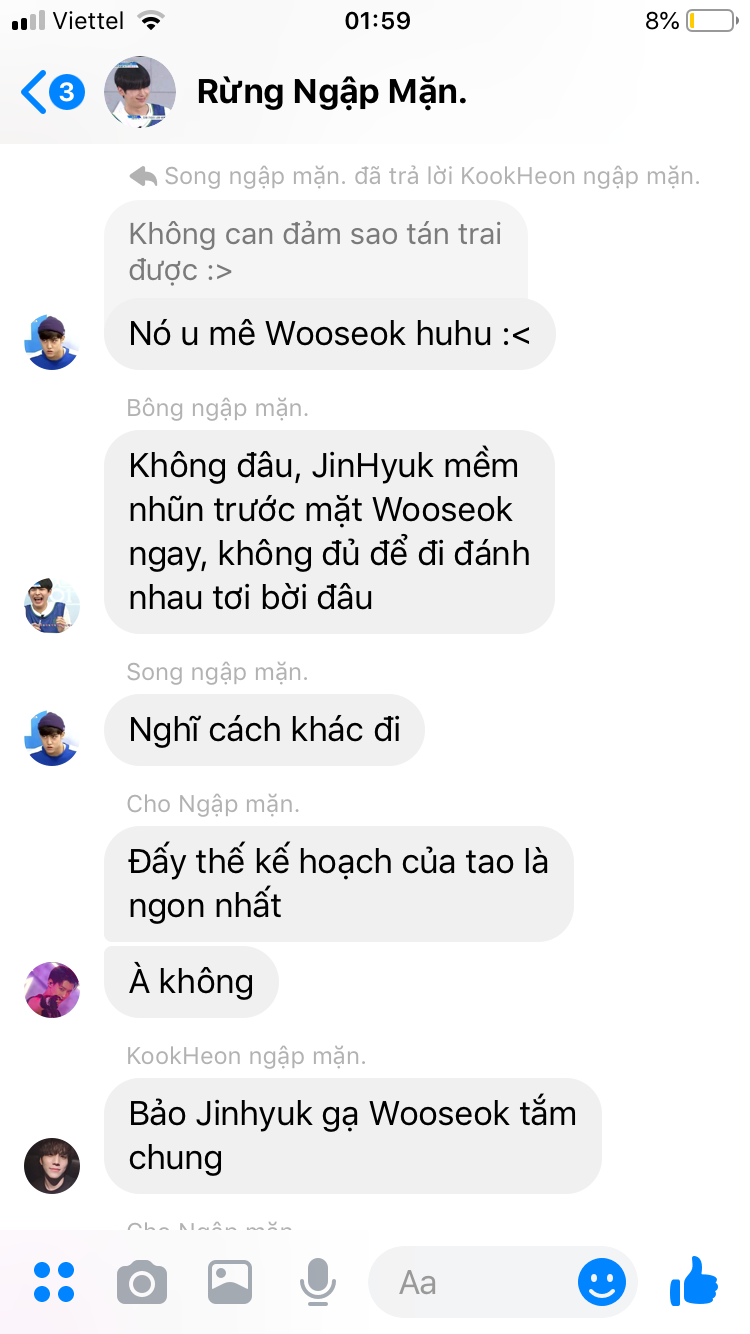This screenshot has height=1334, width=750.
Task: Open Rừng Ngập Mặn group chat details
Action: pos(332,92)
